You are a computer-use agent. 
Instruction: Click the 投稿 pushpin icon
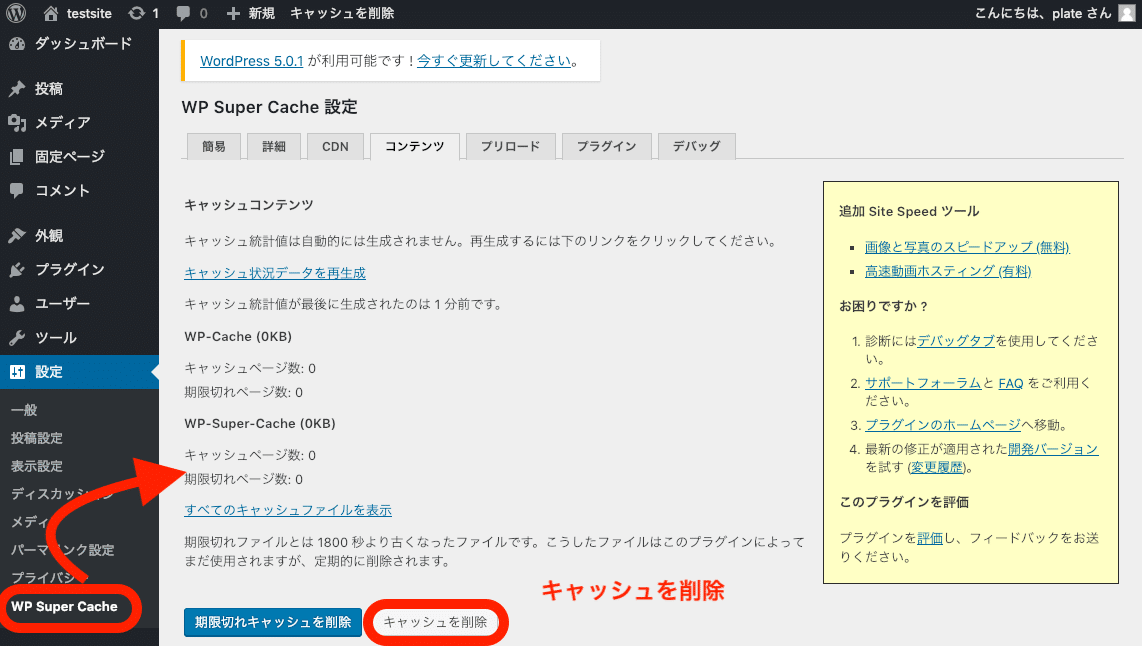click(17, 89)
